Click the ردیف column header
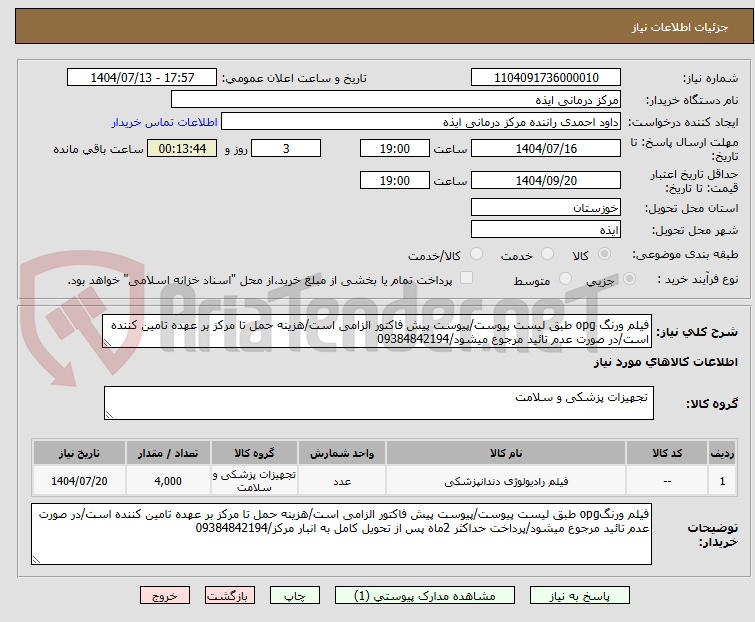 pos(722,453)
